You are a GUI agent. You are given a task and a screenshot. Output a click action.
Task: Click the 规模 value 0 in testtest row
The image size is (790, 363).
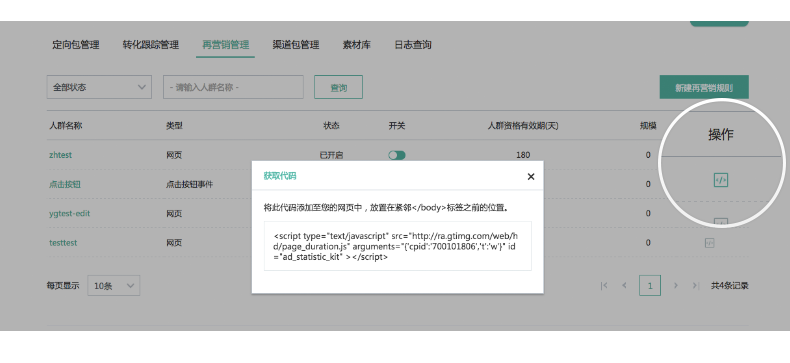point(648,243)
